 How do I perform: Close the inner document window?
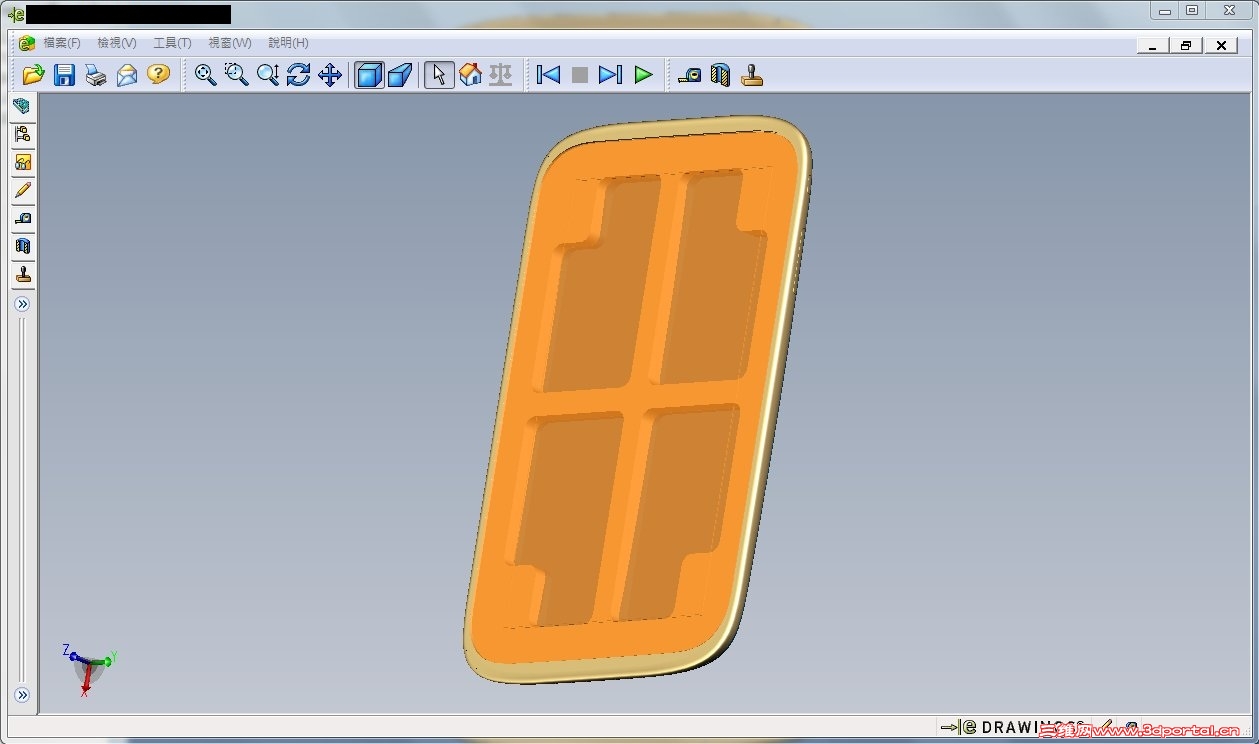pyautogui.click(x=1221, y=46)
